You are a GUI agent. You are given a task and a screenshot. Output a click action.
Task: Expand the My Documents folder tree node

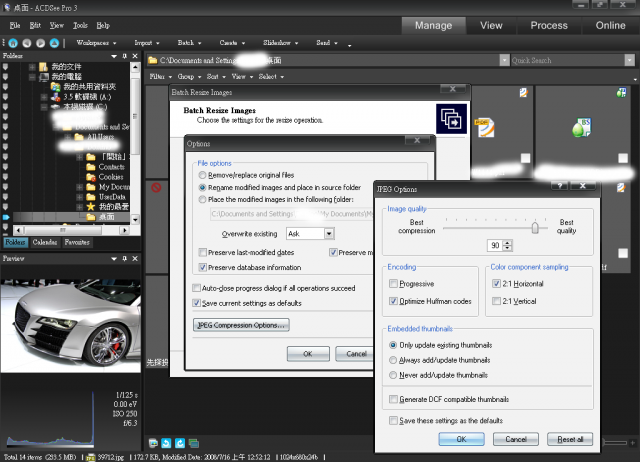coord(80,187)
